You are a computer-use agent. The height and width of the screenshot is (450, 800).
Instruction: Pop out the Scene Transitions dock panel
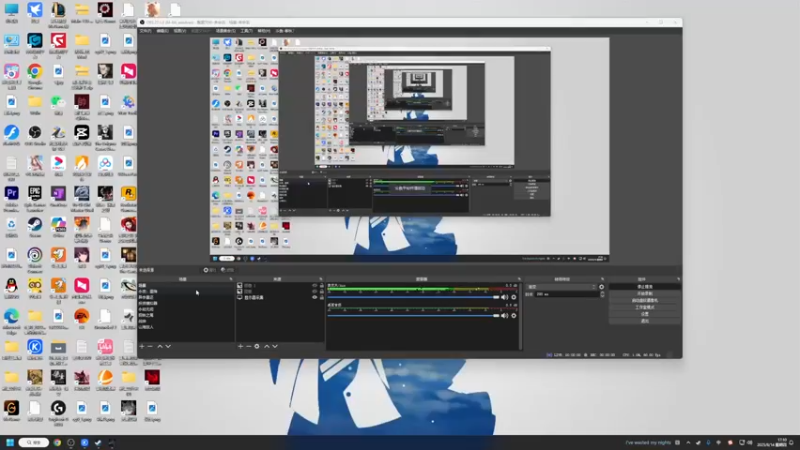click(603, 279)
